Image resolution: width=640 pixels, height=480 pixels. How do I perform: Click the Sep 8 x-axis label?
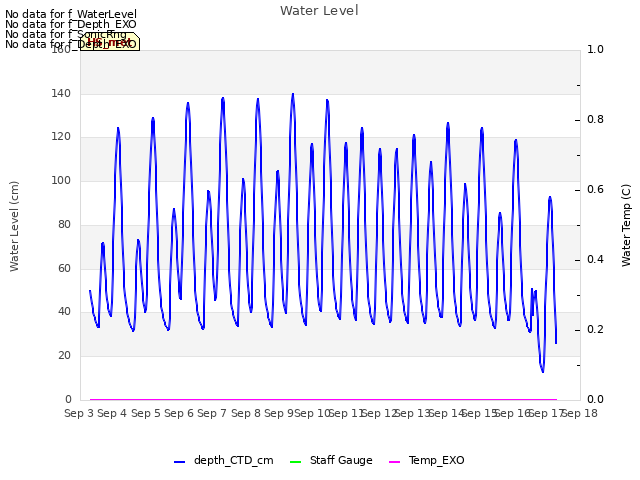coord(246,413)
